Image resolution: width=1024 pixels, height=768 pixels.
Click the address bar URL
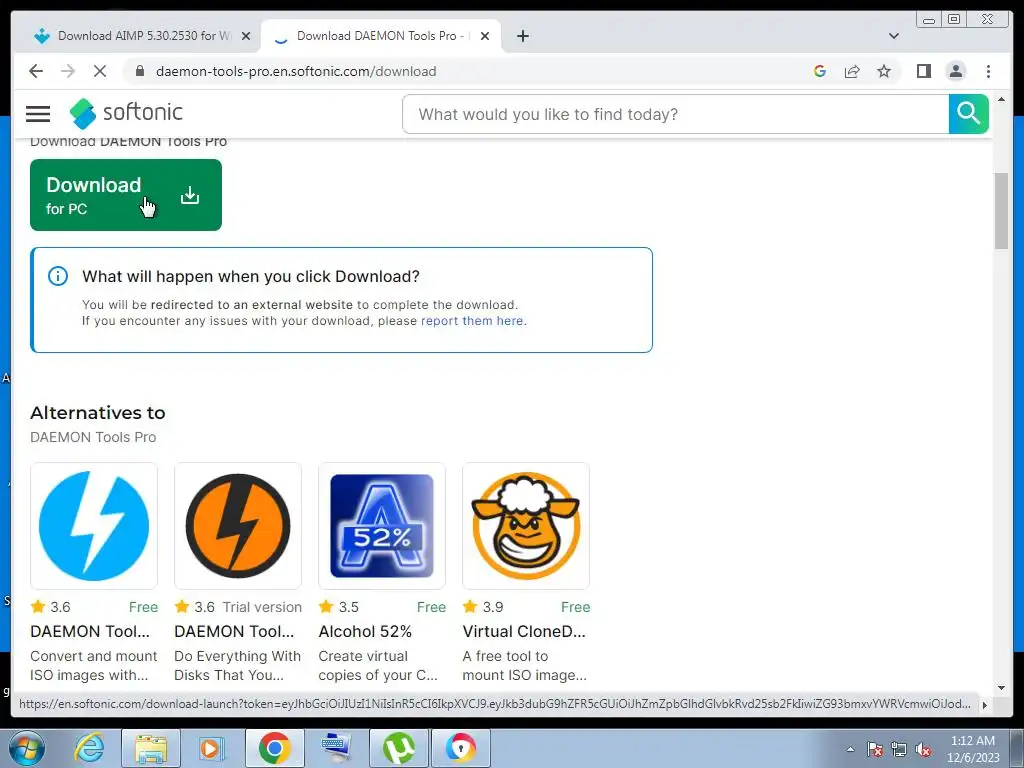click(296, 71)
